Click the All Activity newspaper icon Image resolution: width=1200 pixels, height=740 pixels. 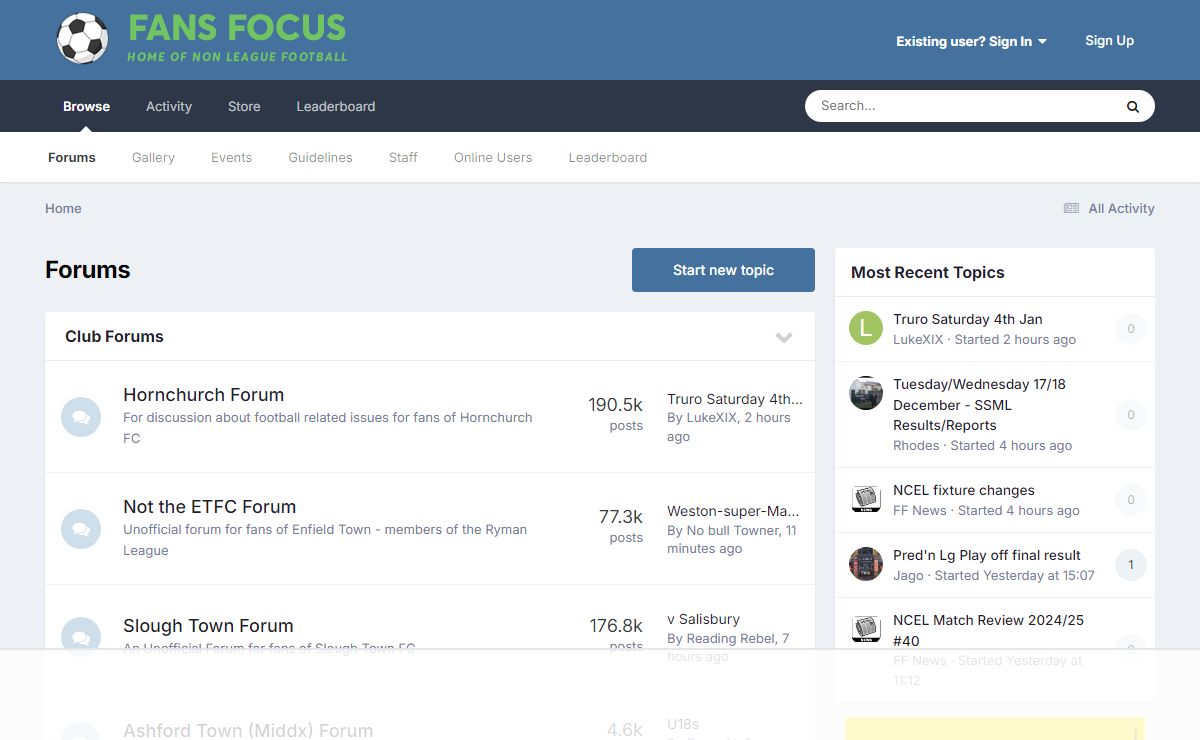[x=1071, y=208]
